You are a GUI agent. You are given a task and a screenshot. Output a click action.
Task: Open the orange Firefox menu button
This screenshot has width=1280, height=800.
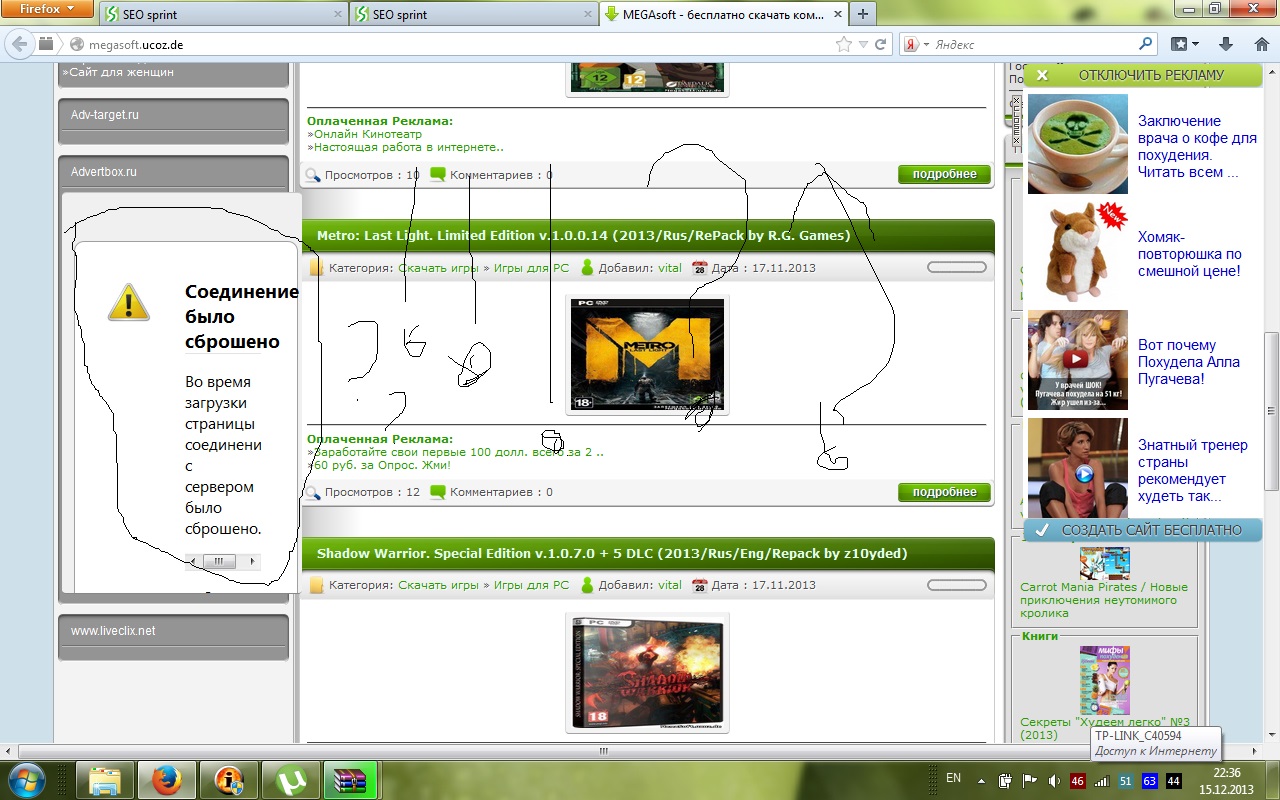pos(47,10)
